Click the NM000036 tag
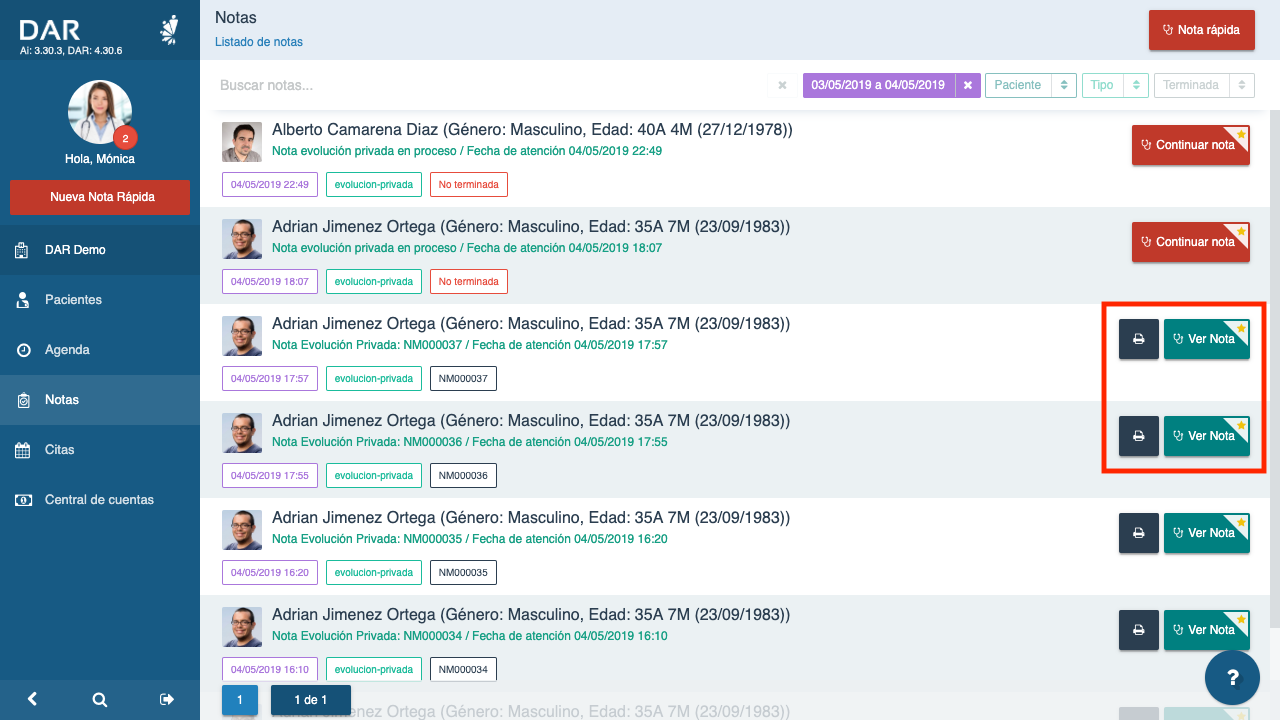The image size is (1280, 720). [x=463, y=476]
